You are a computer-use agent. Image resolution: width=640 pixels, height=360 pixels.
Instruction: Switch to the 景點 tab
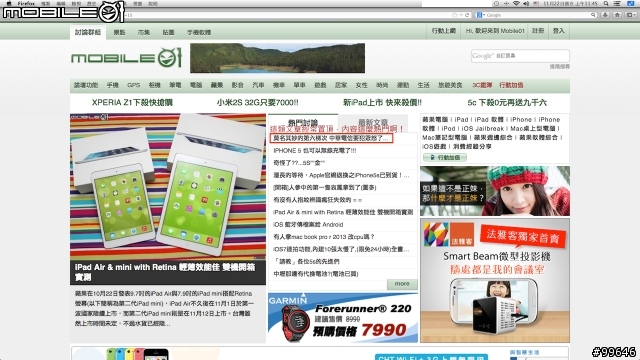(x=119, y=32)
